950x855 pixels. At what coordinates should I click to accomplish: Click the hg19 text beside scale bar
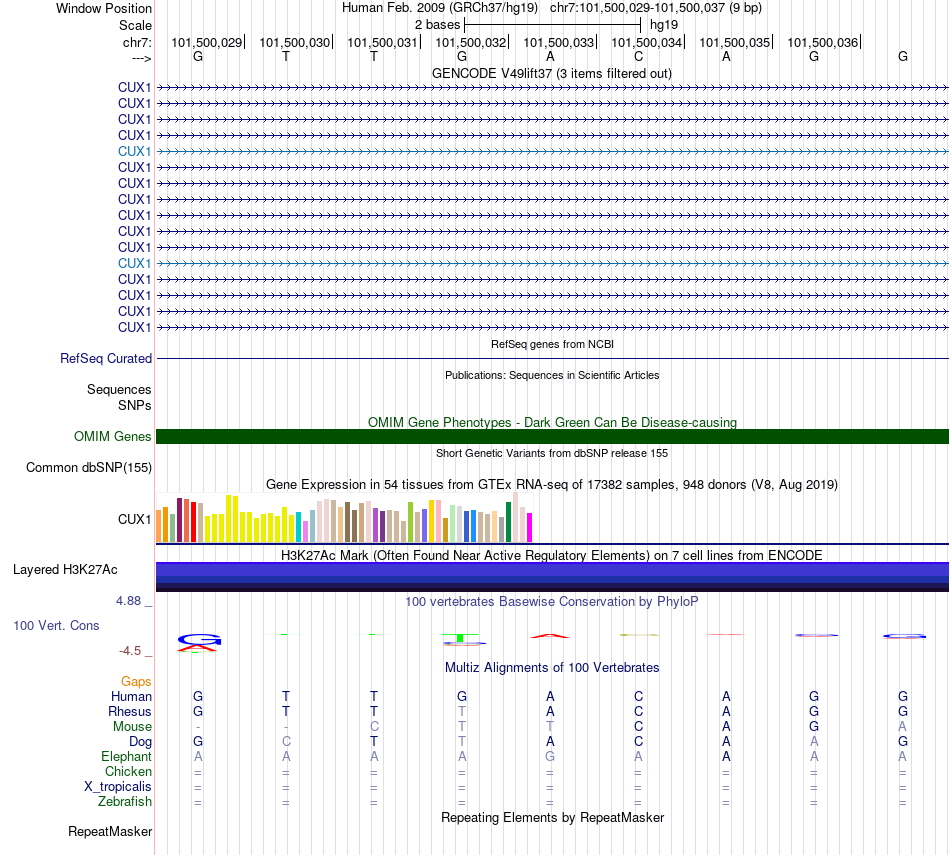point(663,25)
